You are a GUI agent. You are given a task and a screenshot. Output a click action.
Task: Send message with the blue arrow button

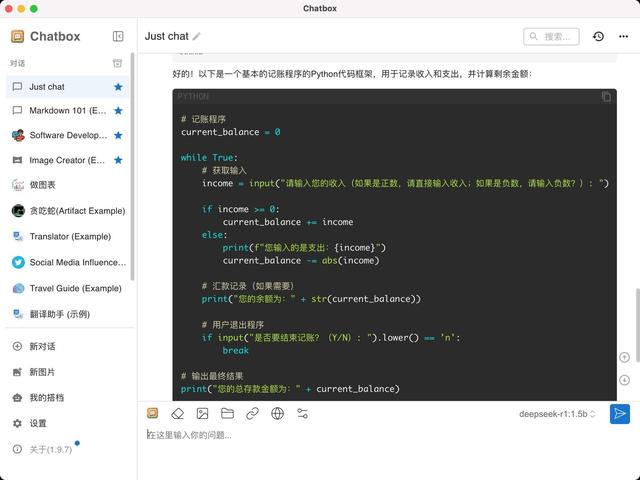point(620,413)
